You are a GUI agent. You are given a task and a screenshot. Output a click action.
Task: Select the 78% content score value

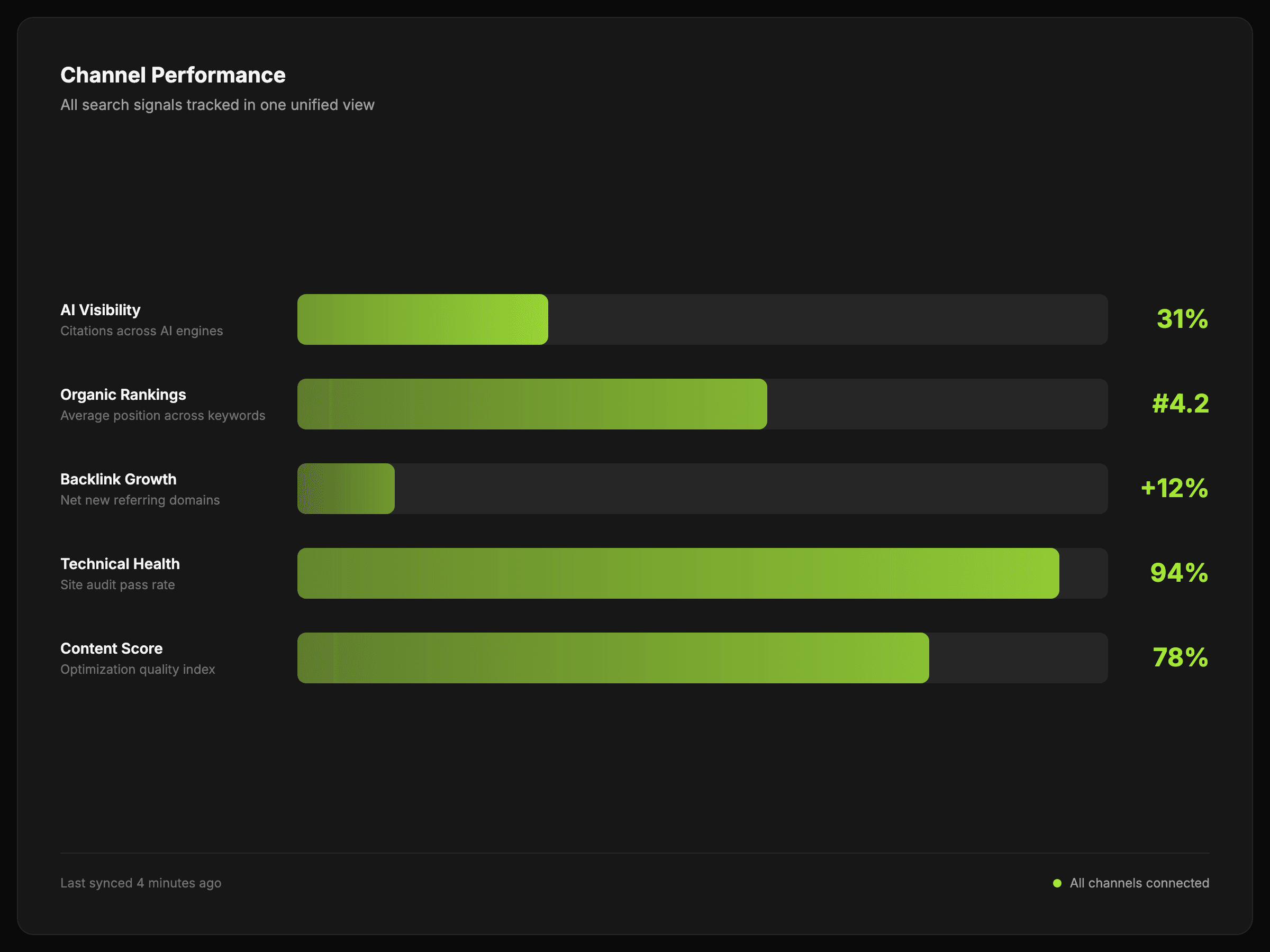point(1180,657)
